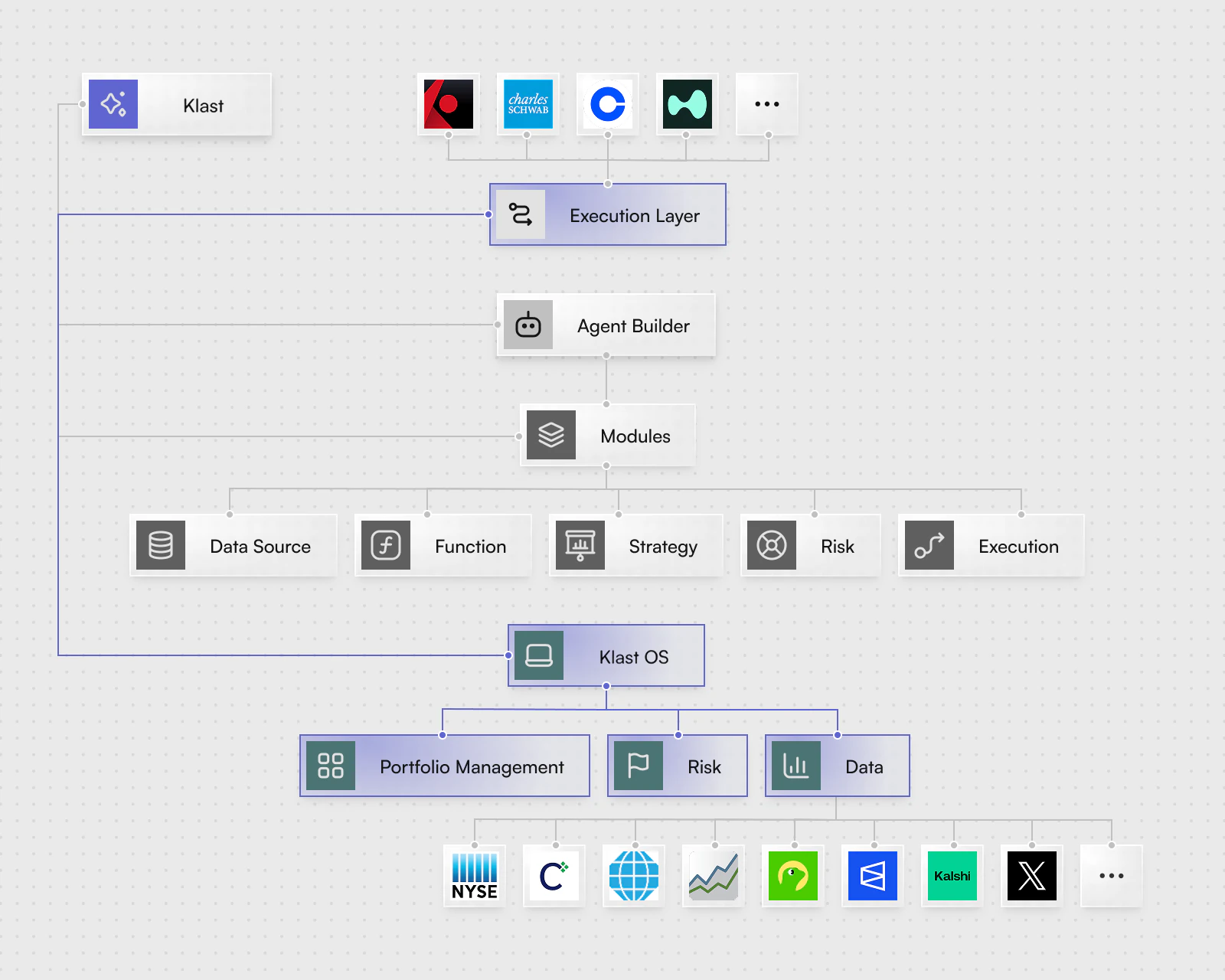1225x980 pixels.
Task: Select the line chart data source tile
Action: pos(714,876)
